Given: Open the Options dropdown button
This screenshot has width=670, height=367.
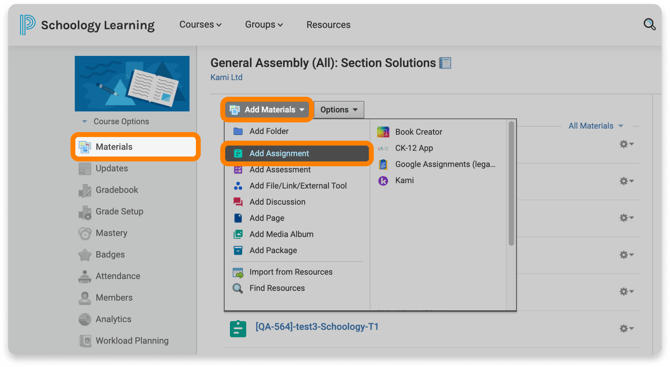Looking at the screenshot, I should [339, 110].
